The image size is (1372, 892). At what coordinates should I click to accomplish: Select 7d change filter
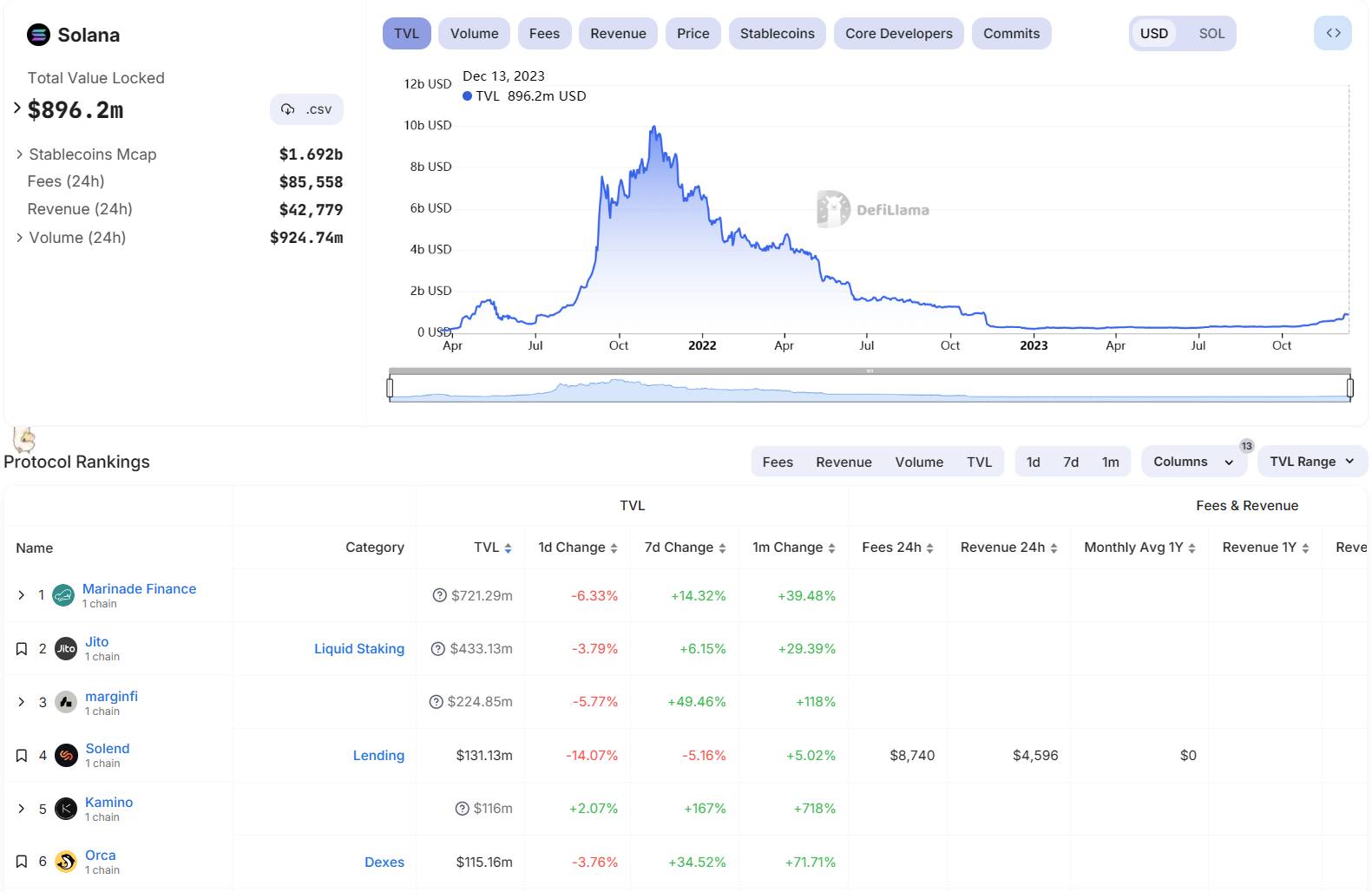tap(1071, 462)
